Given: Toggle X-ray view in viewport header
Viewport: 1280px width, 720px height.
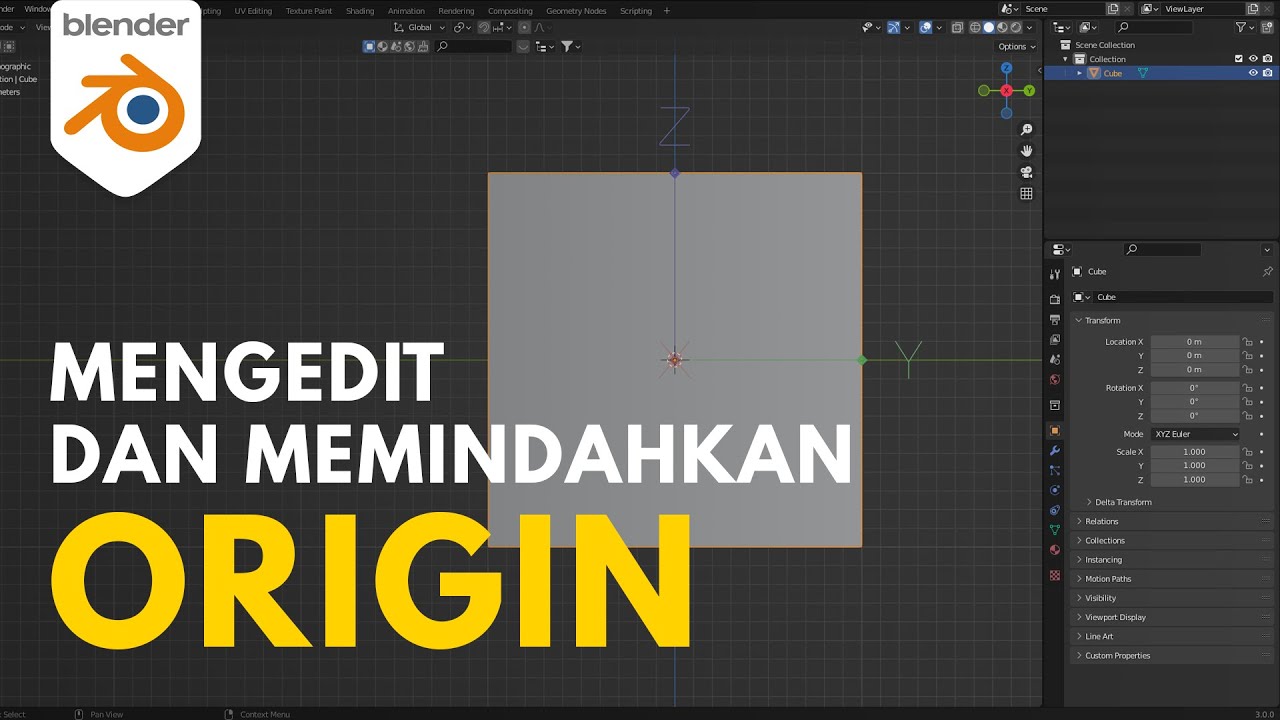Looking at the screenshot, I should click(958, 28).
